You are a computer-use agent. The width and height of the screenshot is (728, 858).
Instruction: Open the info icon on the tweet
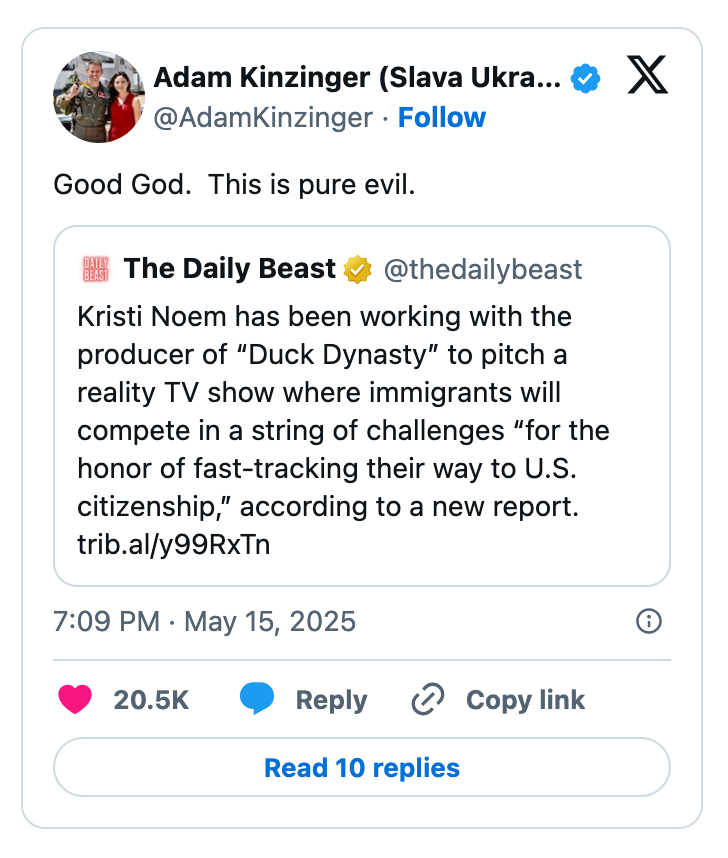tap(648, 621)
